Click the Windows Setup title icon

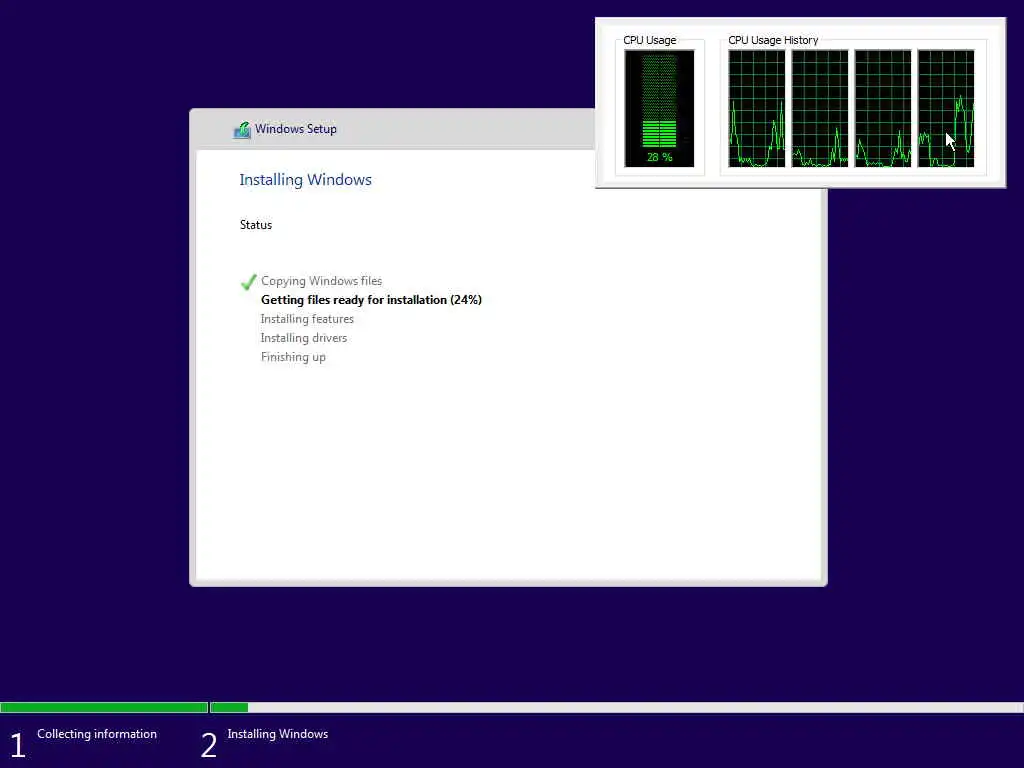(x=242, y=130)
